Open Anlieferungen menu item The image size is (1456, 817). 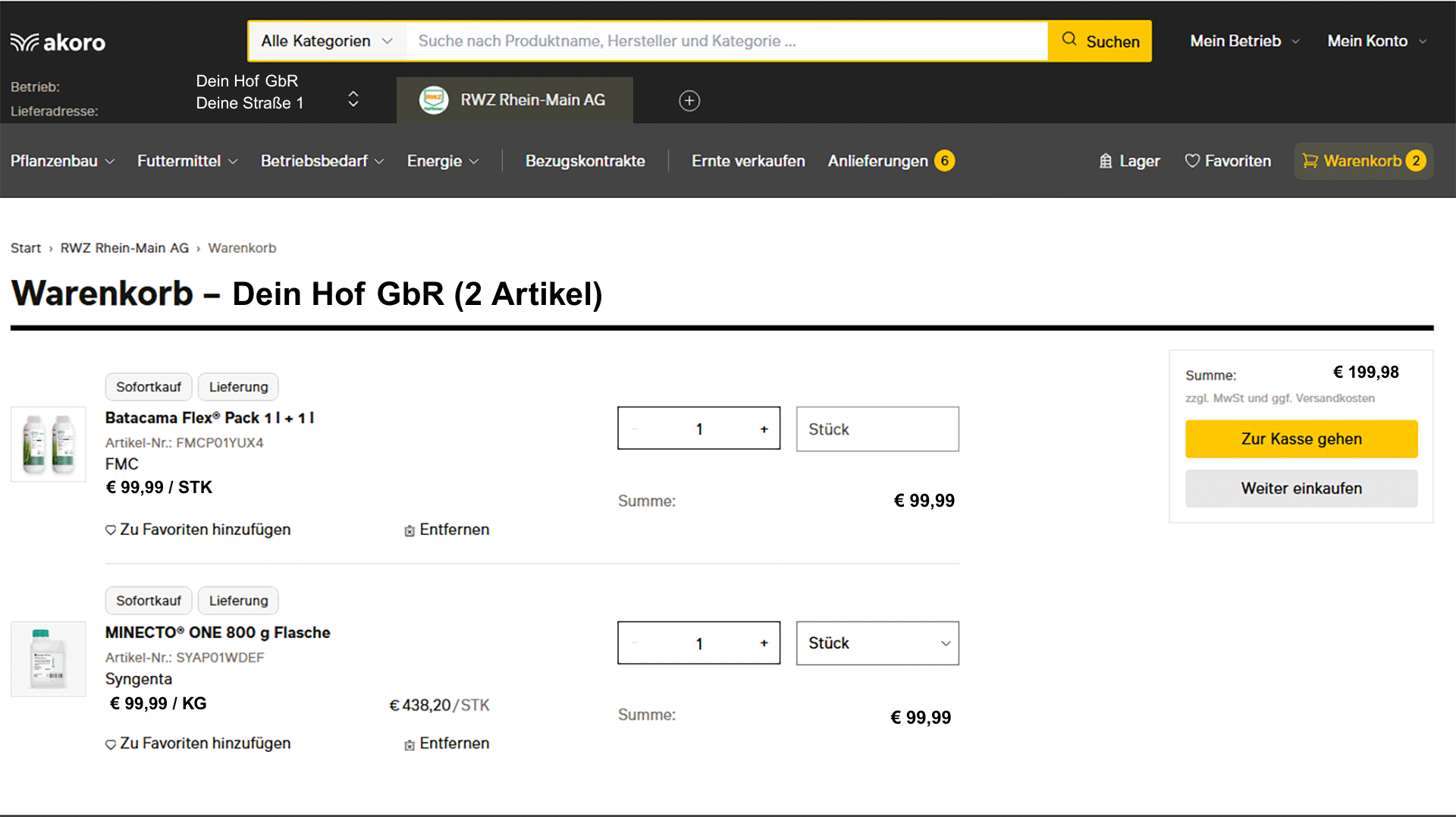tap(877, 161)
